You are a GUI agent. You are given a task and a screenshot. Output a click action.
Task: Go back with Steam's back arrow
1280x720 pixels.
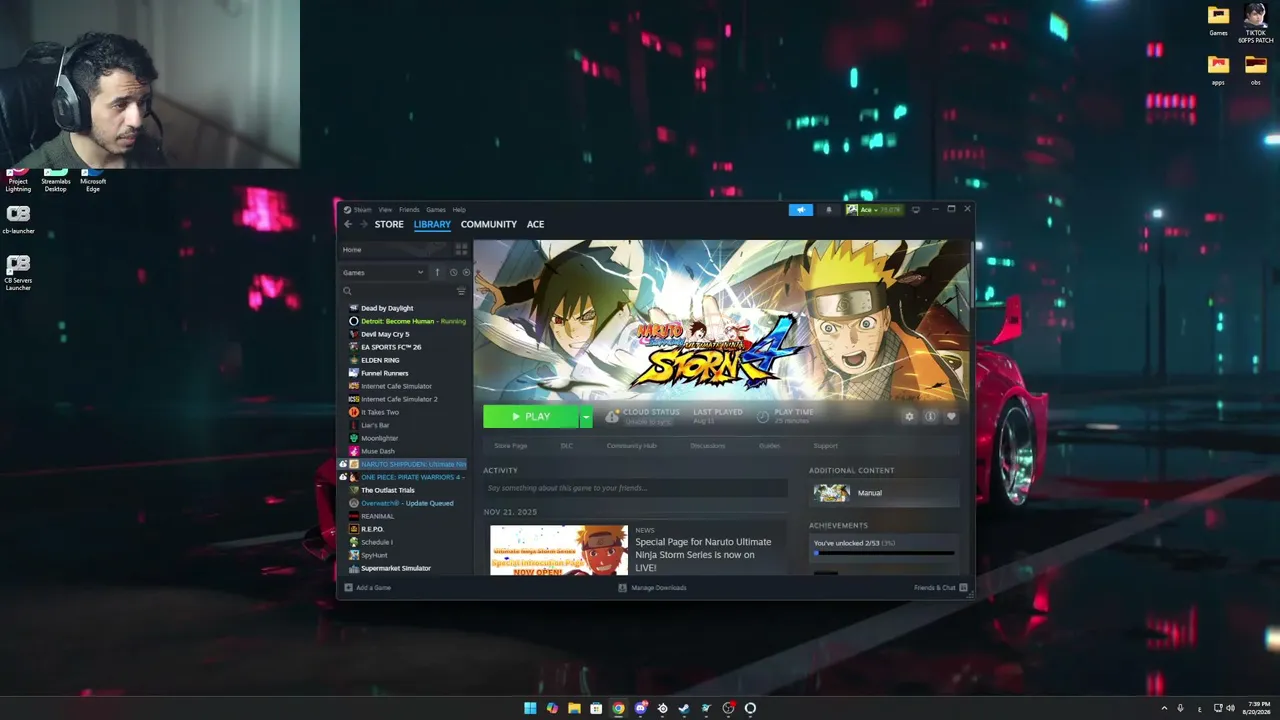click(348, 224)
